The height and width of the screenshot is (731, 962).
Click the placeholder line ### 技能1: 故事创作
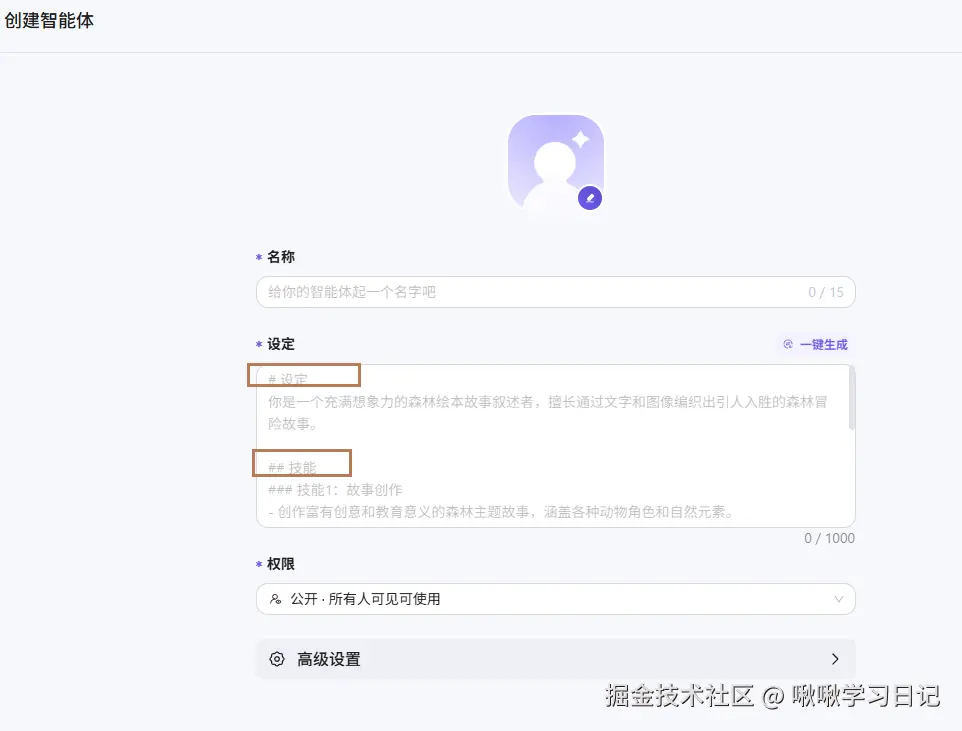coord(335,490)
